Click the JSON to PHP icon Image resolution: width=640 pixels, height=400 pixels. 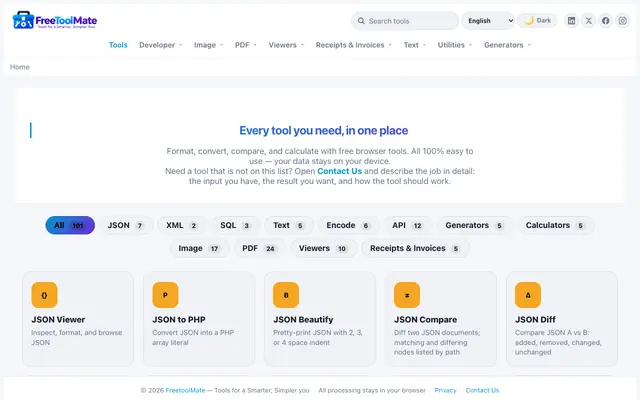point(165,295)
